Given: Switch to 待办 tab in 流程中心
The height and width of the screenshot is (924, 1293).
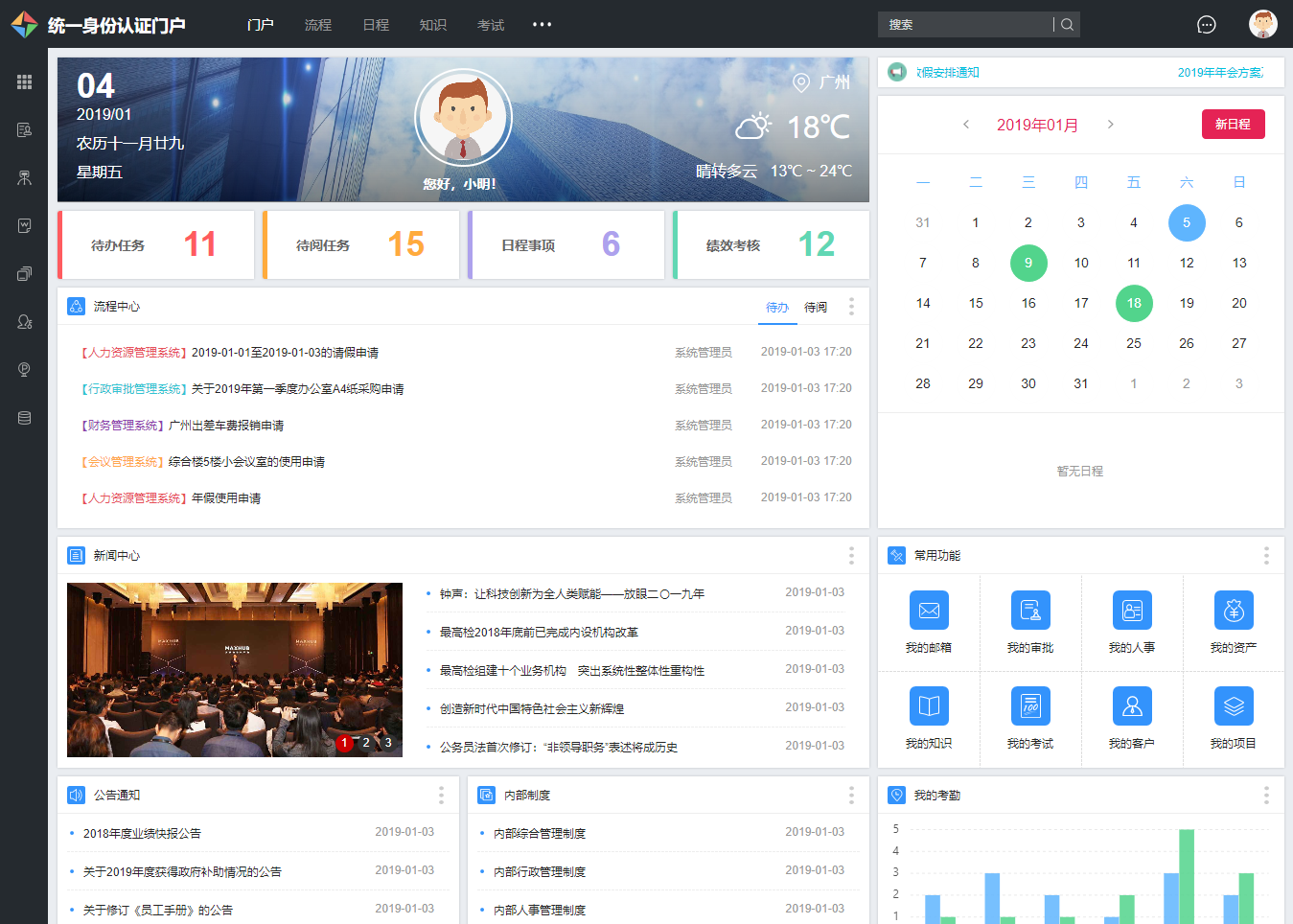Looking at the screenshot, I should [x=777, y=308].
